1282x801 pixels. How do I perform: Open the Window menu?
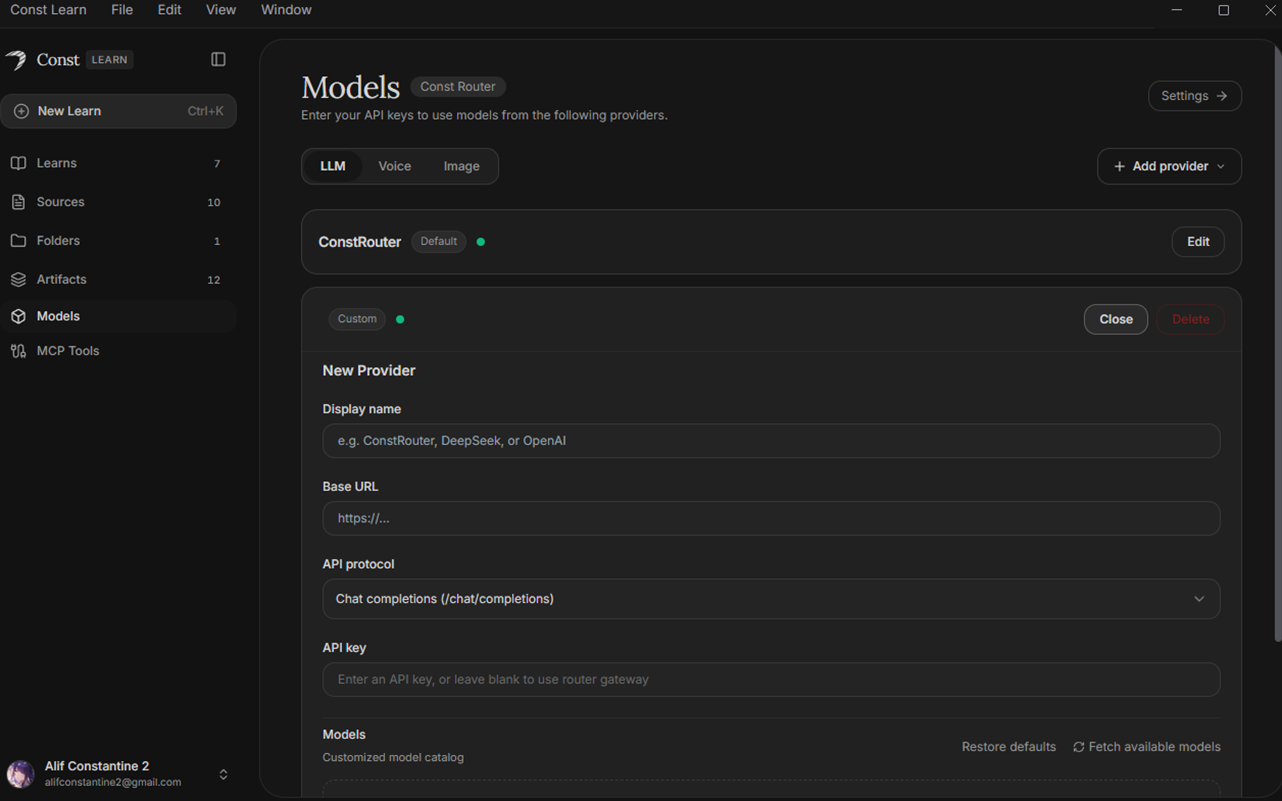pyautogui.click(x=286, y=10)
